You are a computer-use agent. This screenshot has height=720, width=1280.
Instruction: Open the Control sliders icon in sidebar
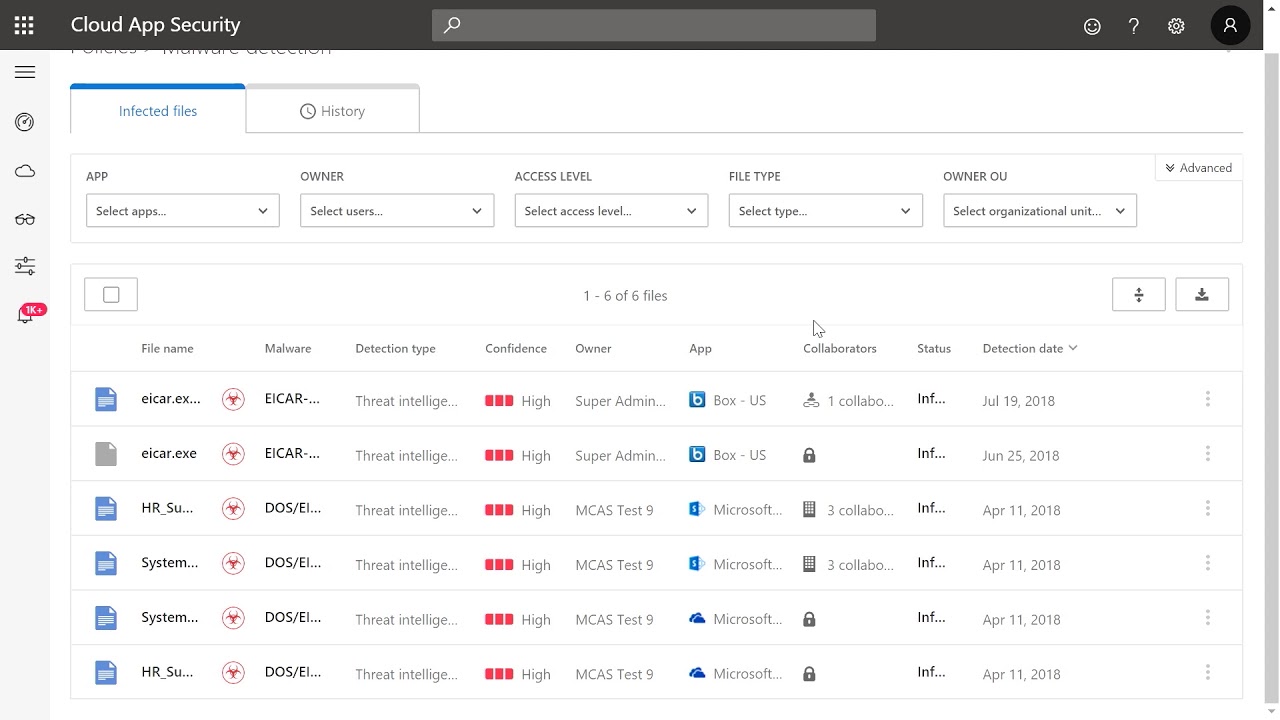25,266
